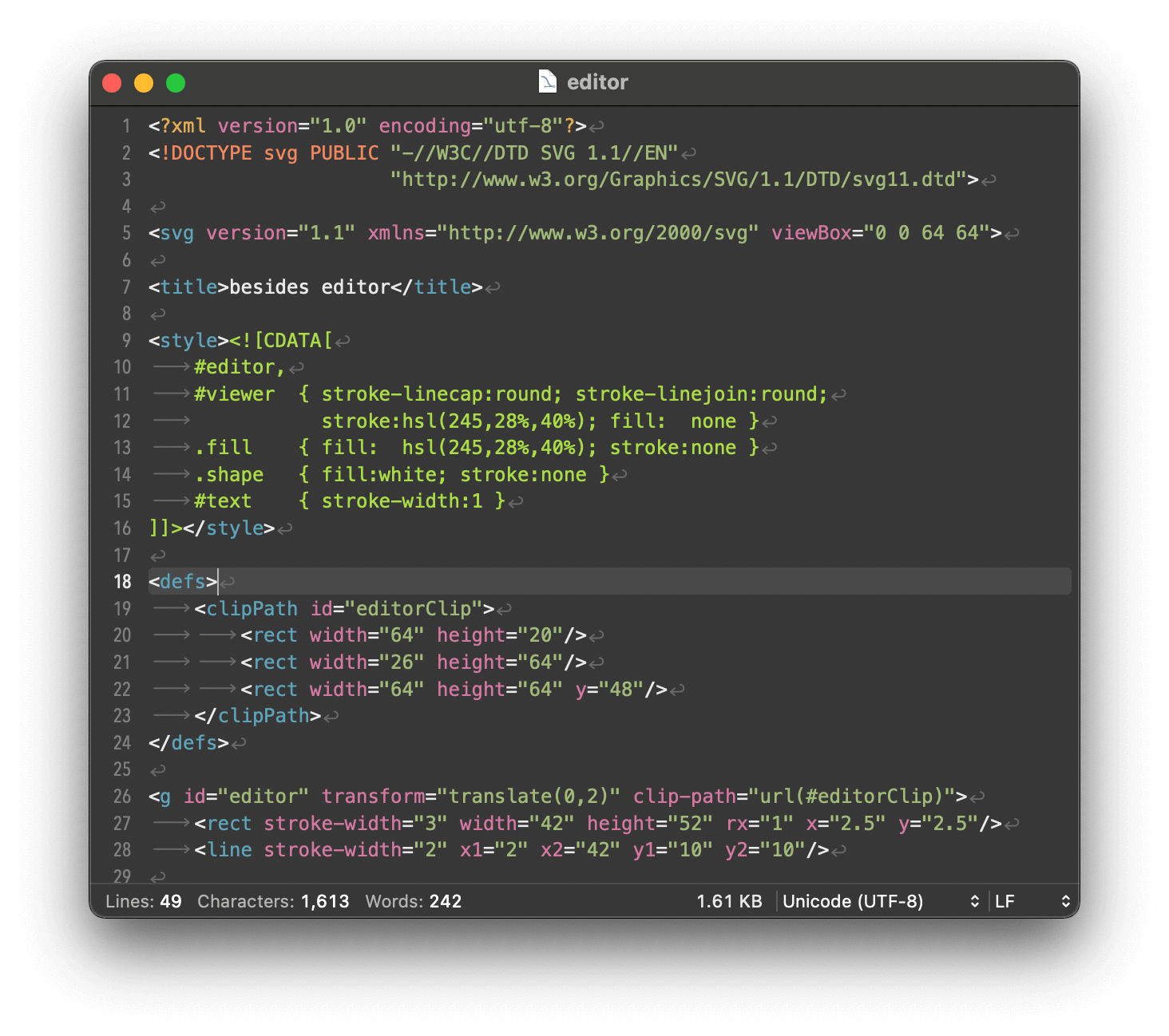The image size is (1169, 1036).
Task: Click 'fill:white;' on line 14
Action: (384, 475)
